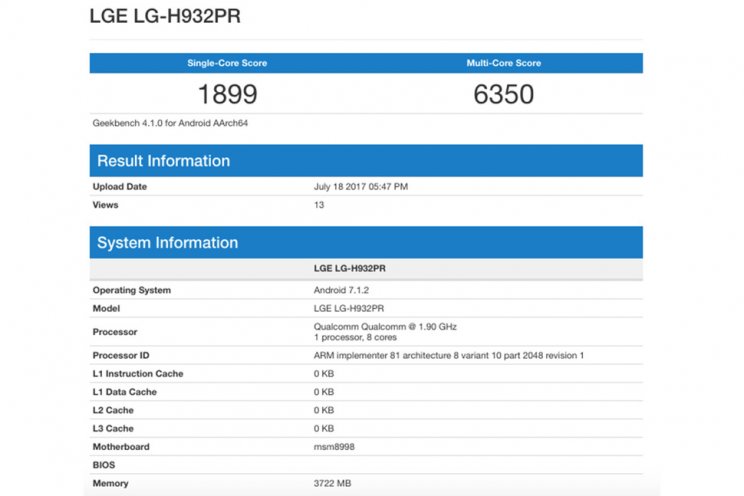Screen dimensions: 744x496
Task: Click the msm8998 motherboard value
Action: pyautogui.click(x=334, y=447)
